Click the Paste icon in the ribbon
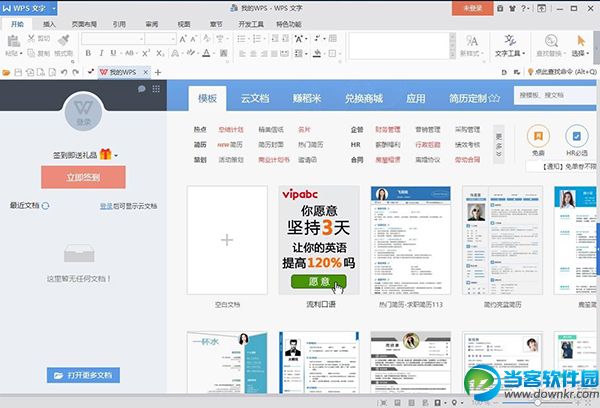 pos(13,41)
